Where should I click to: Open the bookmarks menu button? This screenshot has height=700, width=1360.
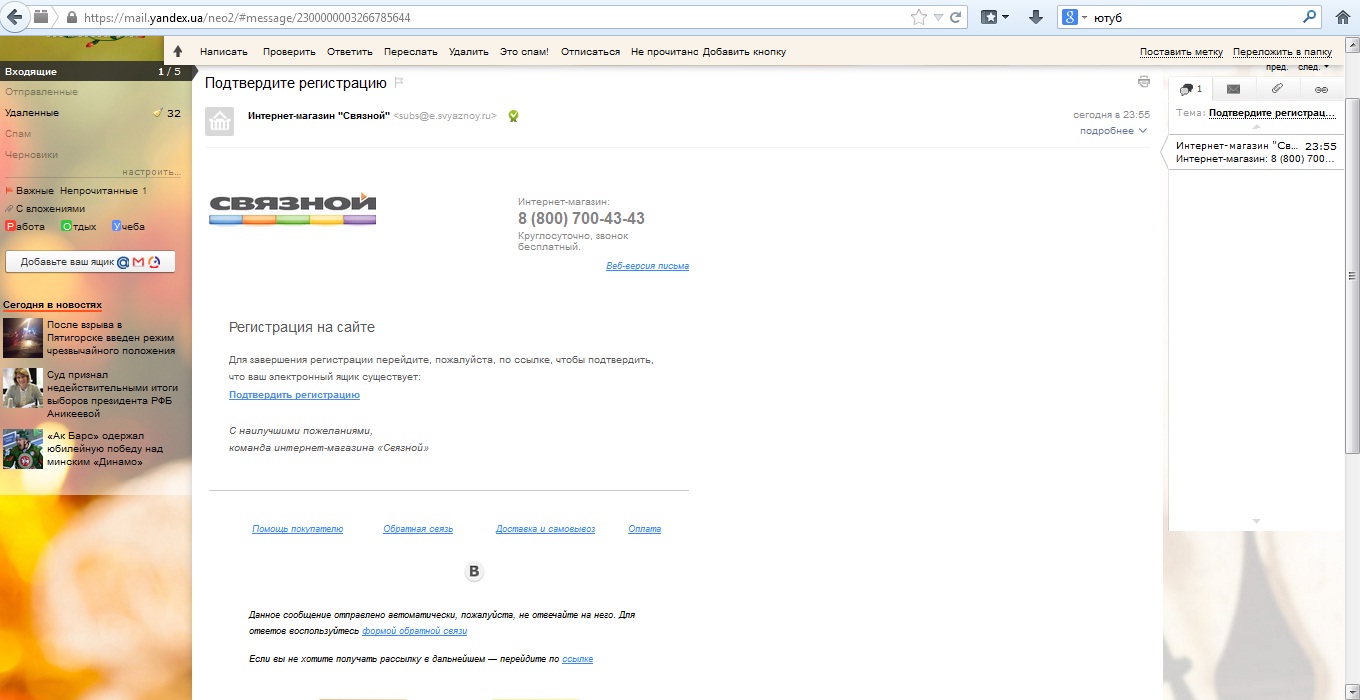(995, 17)
